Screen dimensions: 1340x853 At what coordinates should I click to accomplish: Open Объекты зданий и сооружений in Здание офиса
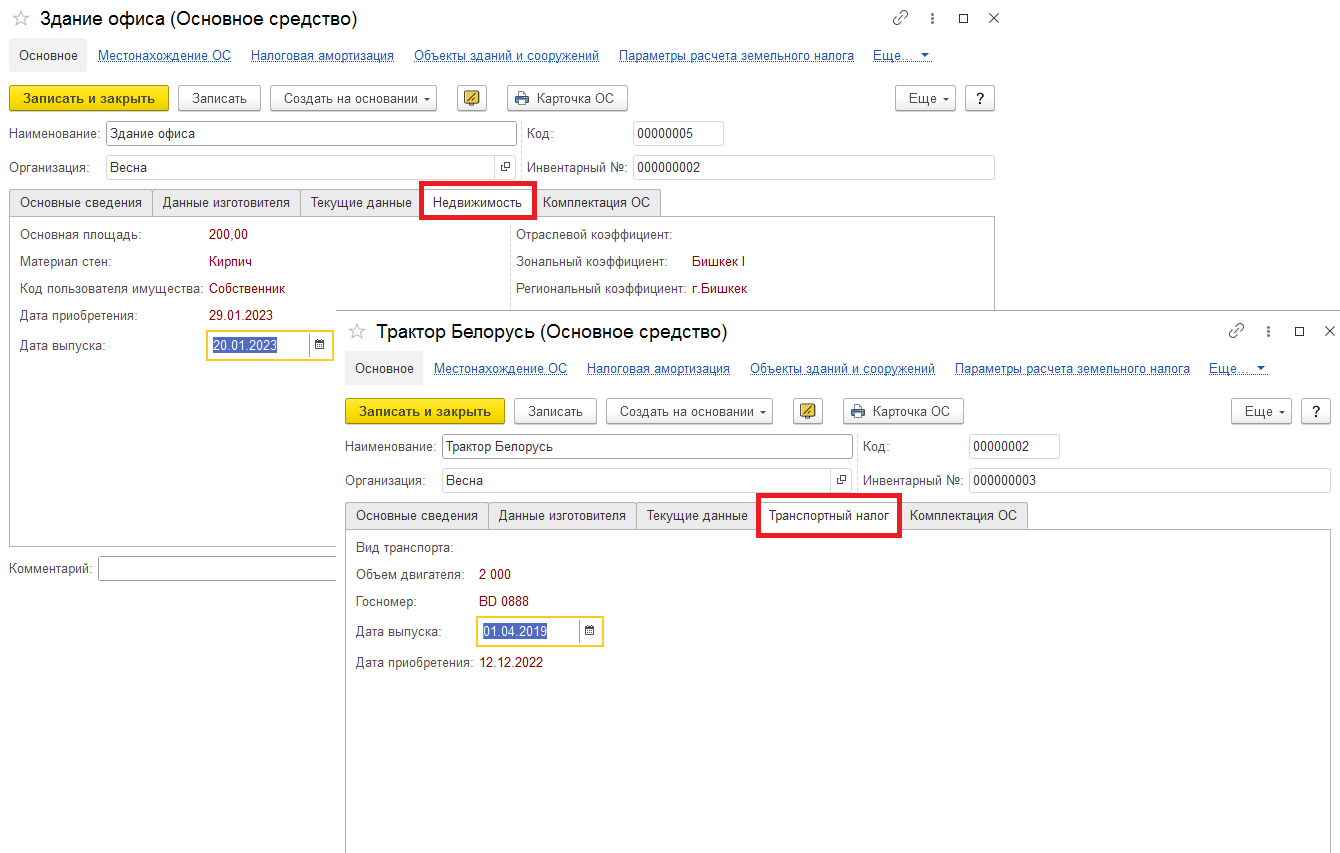[506, 56]
